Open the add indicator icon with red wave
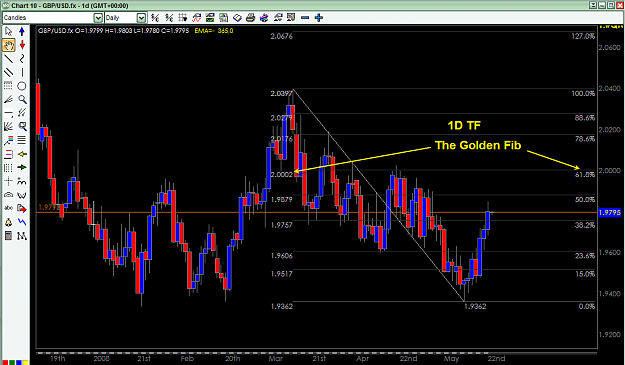Viewport: 625px width, 365px height. [197, 18]
